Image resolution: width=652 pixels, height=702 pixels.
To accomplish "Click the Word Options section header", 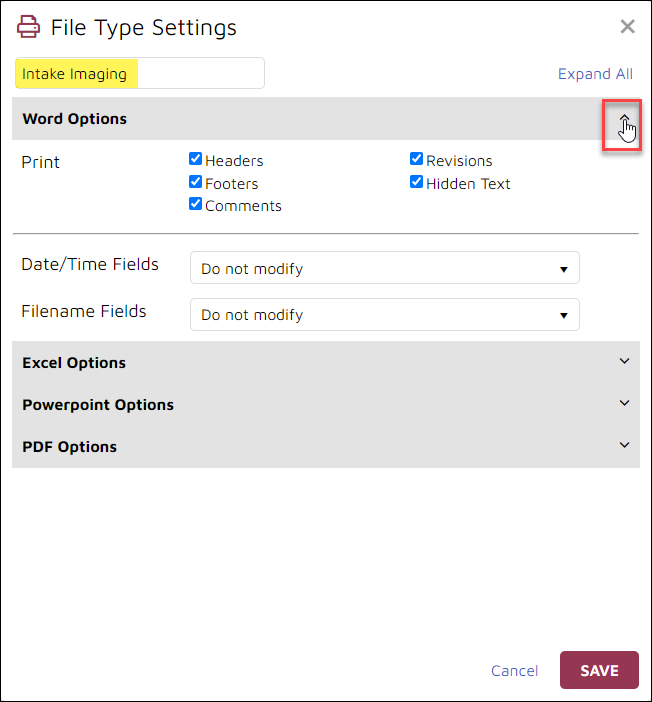I will [326, 119].
